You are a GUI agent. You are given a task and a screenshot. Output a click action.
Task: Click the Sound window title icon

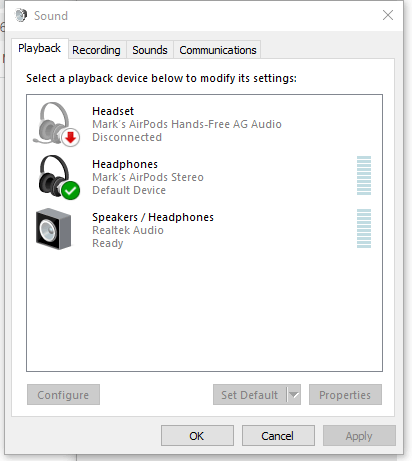point(21,15)
